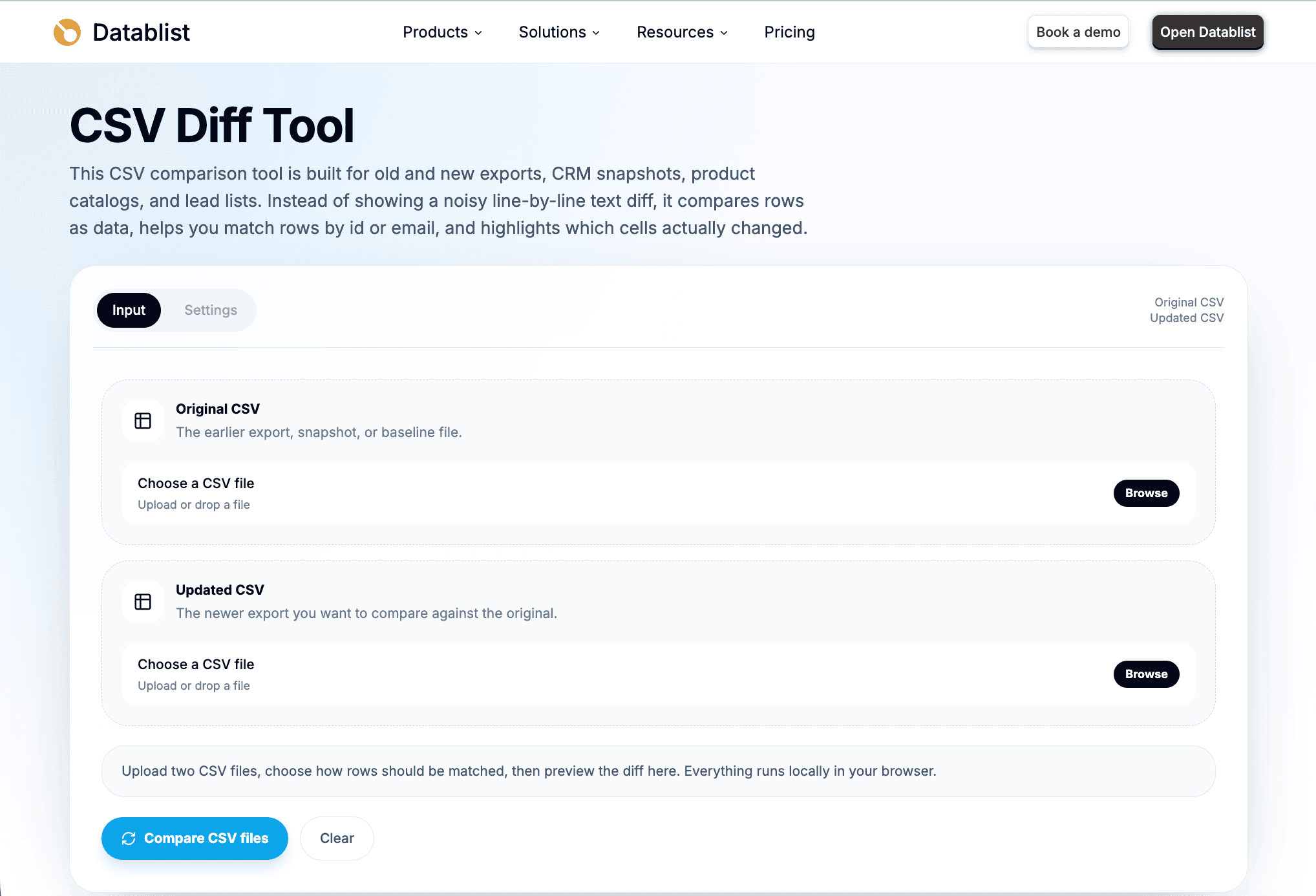Click Book a demo button
1316x896 pixels.
coord(1078,32)
